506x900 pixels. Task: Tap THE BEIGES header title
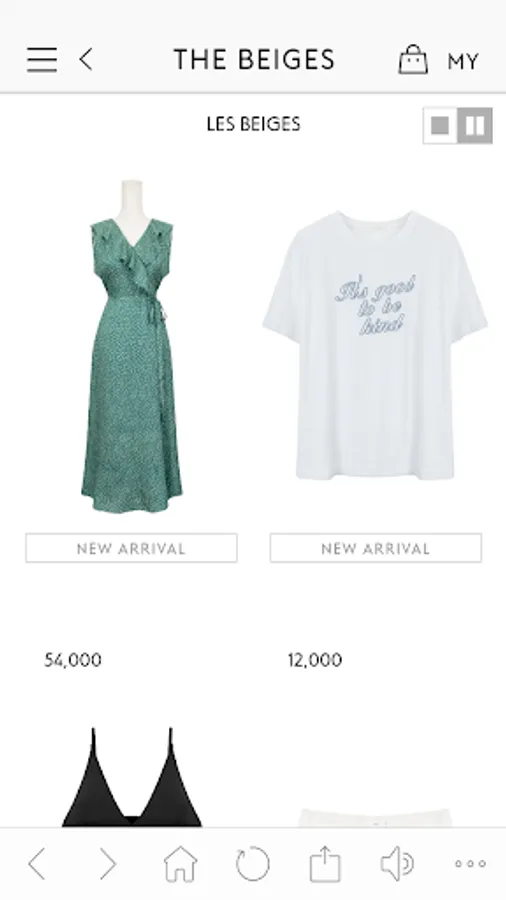tap(254, 60)
